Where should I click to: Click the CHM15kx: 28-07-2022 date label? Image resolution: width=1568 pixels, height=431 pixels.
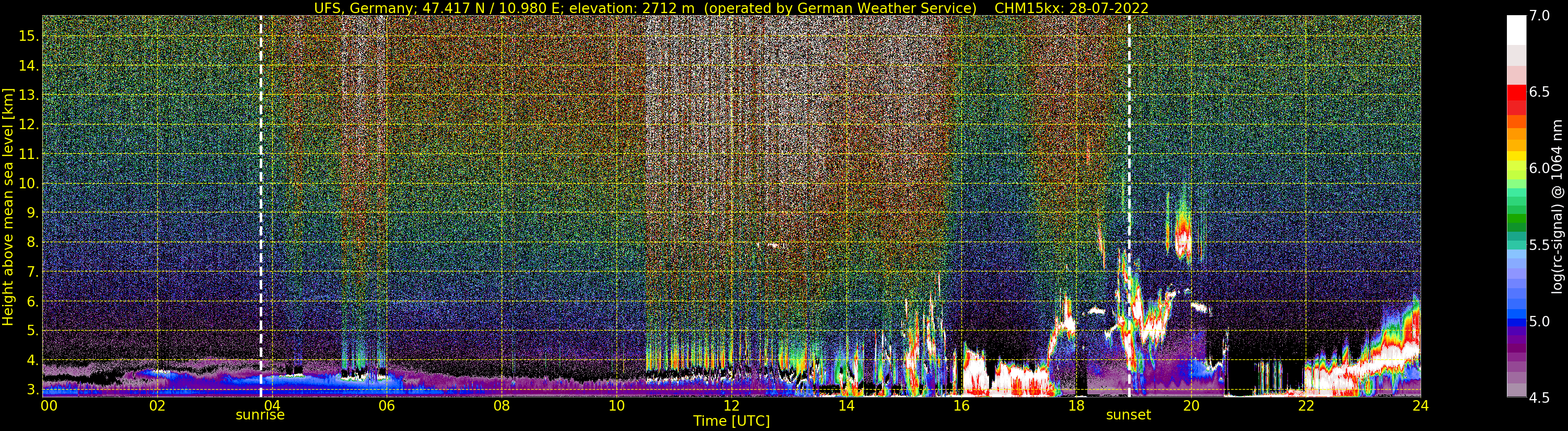1071,8
